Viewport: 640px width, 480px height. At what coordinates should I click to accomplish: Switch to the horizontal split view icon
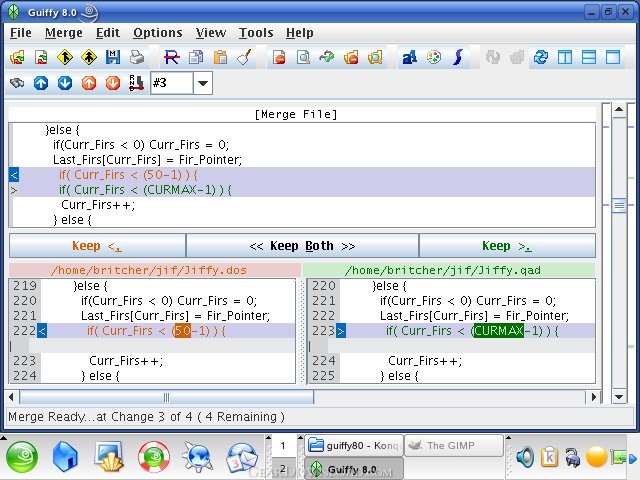(589, 57)
